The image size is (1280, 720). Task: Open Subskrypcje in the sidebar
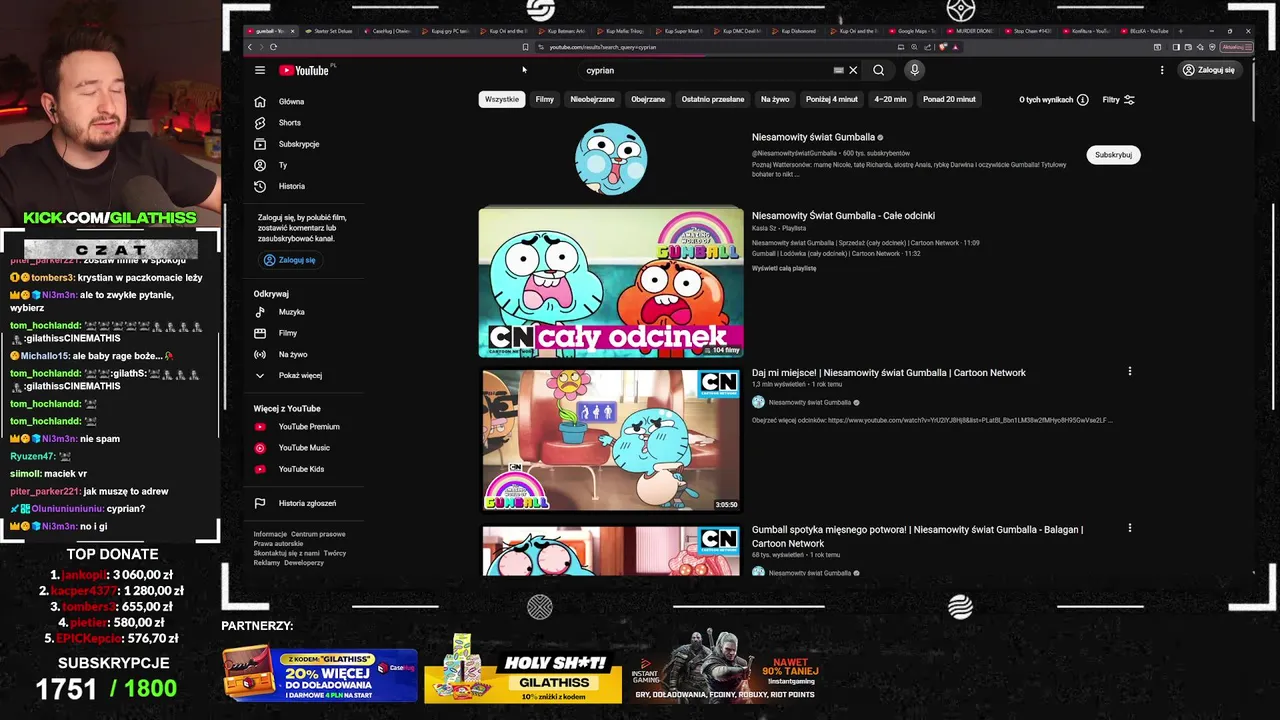pos(298,144)
